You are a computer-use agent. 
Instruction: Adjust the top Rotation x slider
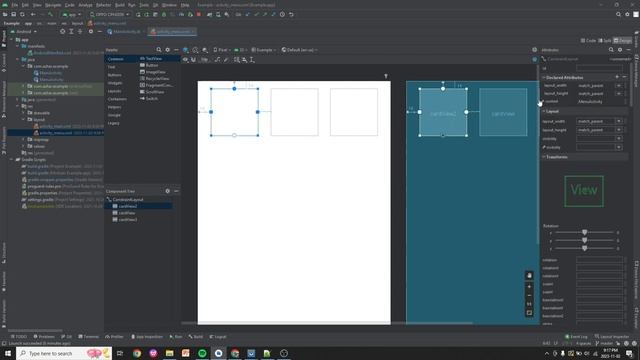click(x=584, y=232)
